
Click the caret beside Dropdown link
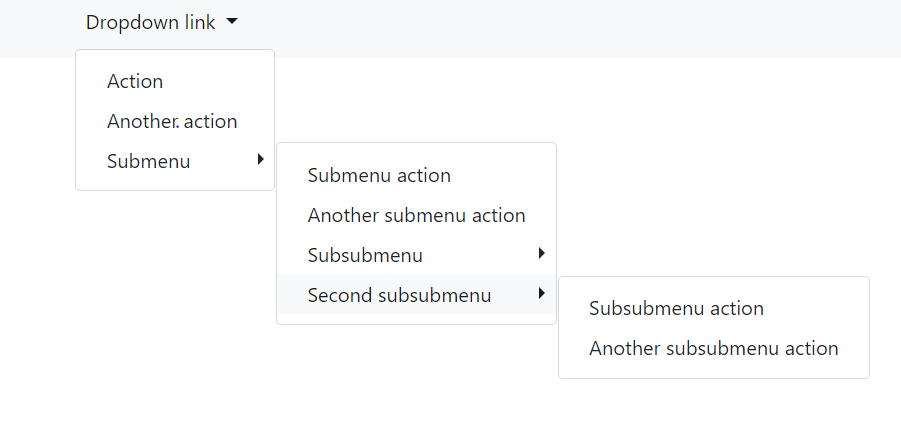click(232, 21)
